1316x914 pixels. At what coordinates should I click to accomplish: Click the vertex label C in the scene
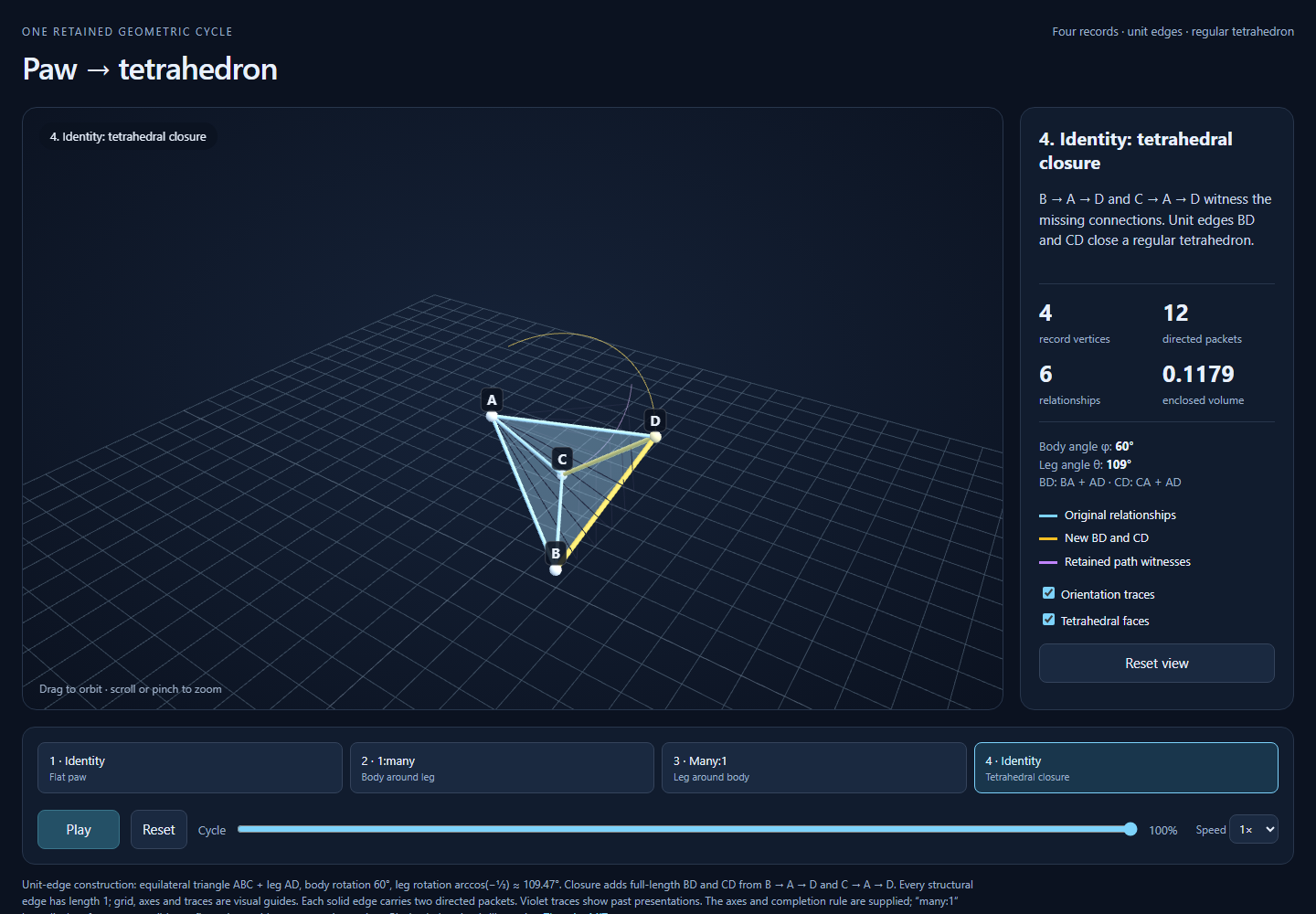[x=562, y=459]
